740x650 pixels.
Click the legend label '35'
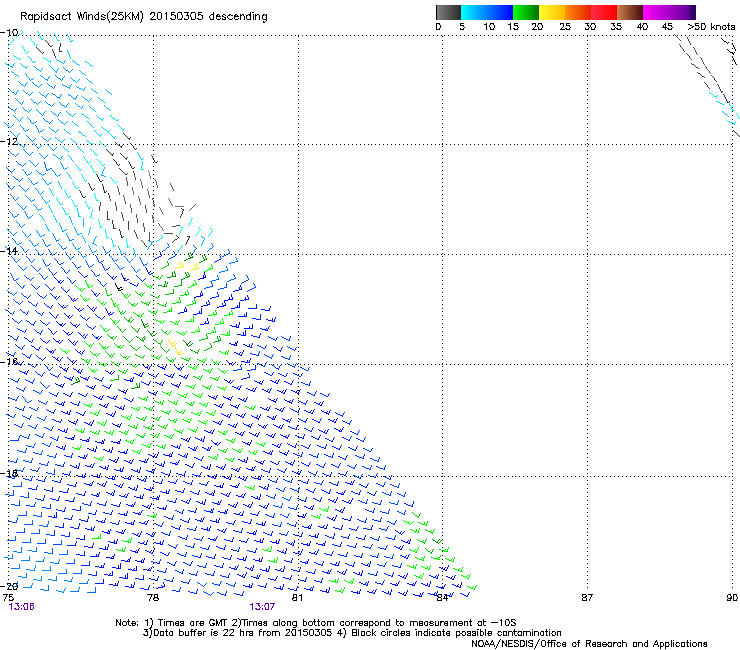616,27
